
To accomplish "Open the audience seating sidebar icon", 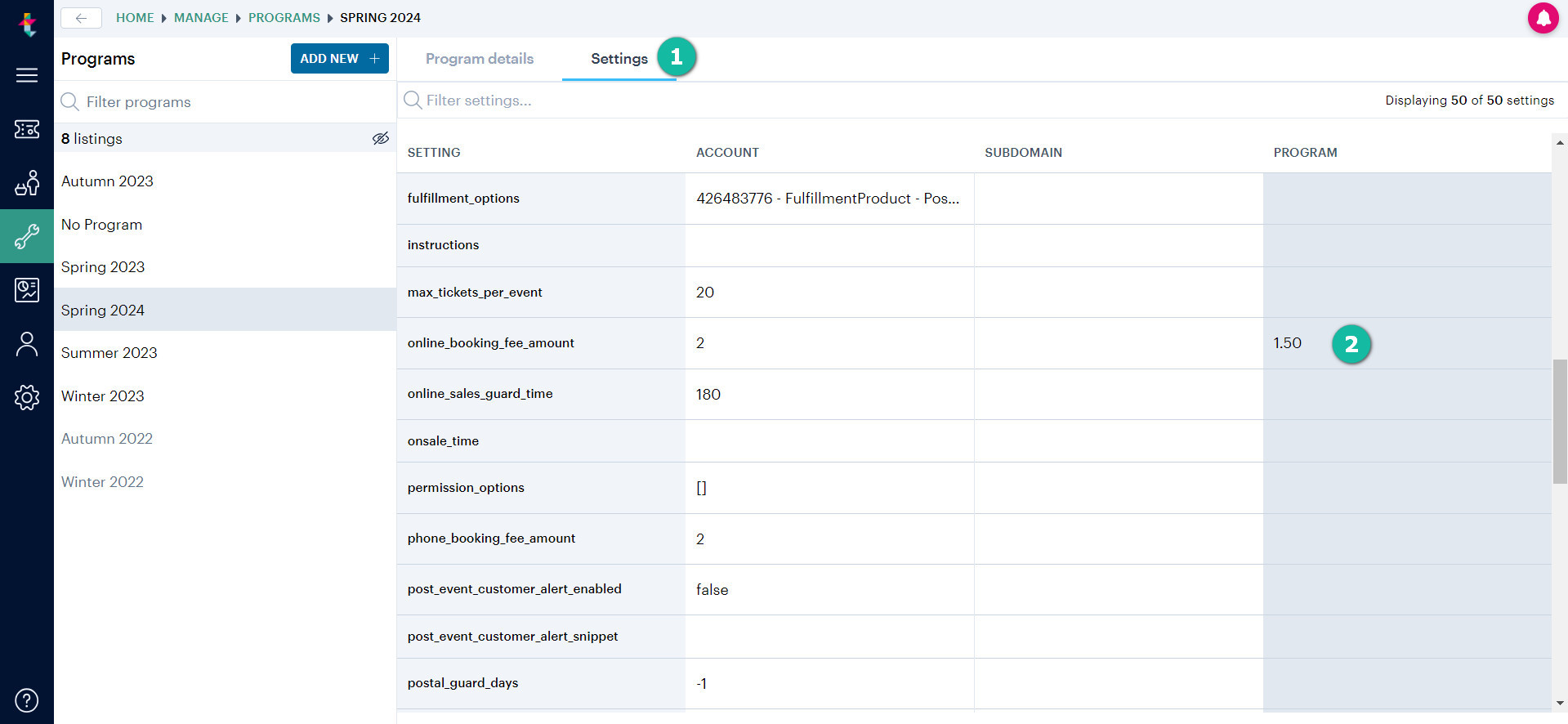I will (27, 183).
